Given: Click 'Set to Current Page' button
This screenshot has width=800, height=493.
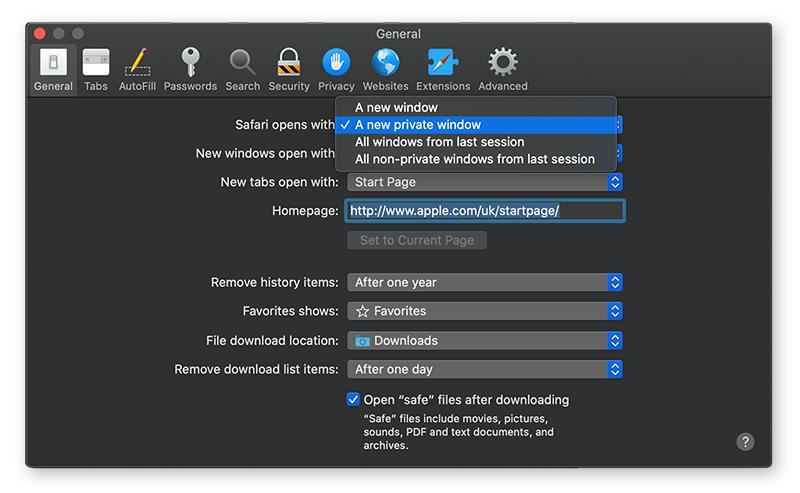Looking at the screenshot, I should click(417, 240).
